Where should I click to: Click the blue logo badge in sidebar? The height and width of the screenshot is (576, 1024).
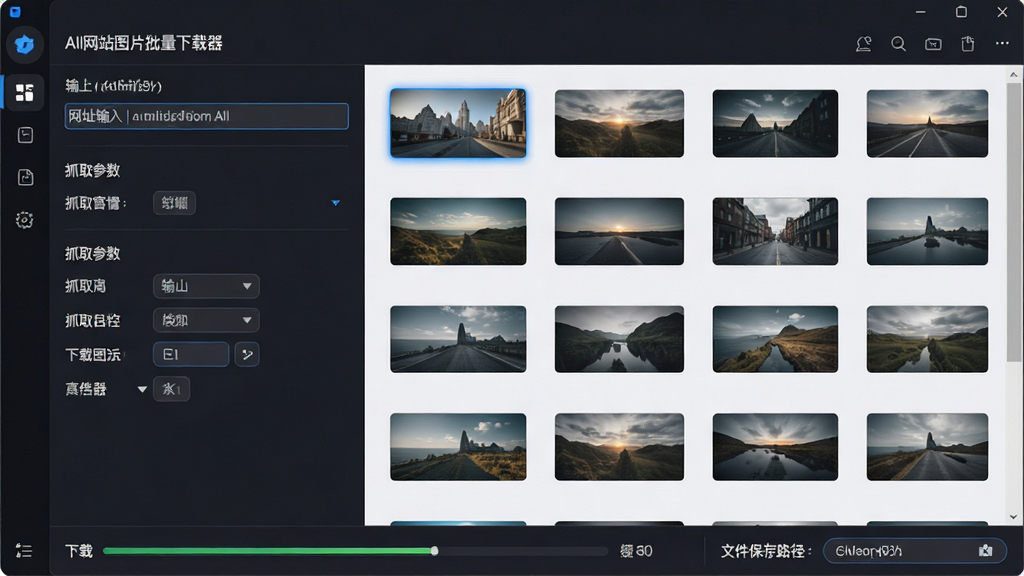25,44
